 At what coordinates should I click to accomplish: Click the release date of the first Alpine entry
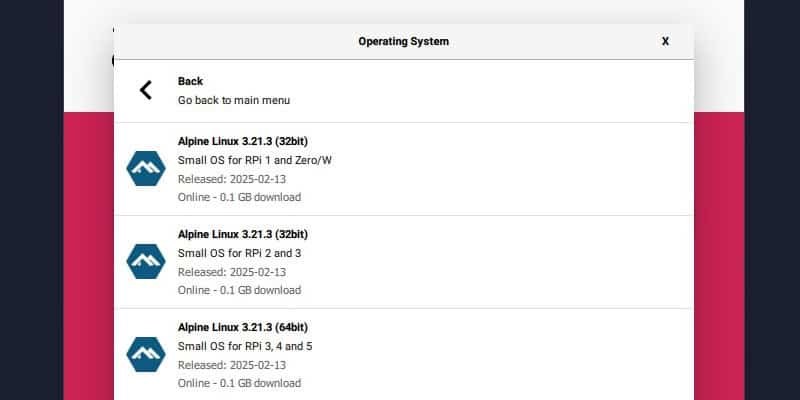point(231,179)
